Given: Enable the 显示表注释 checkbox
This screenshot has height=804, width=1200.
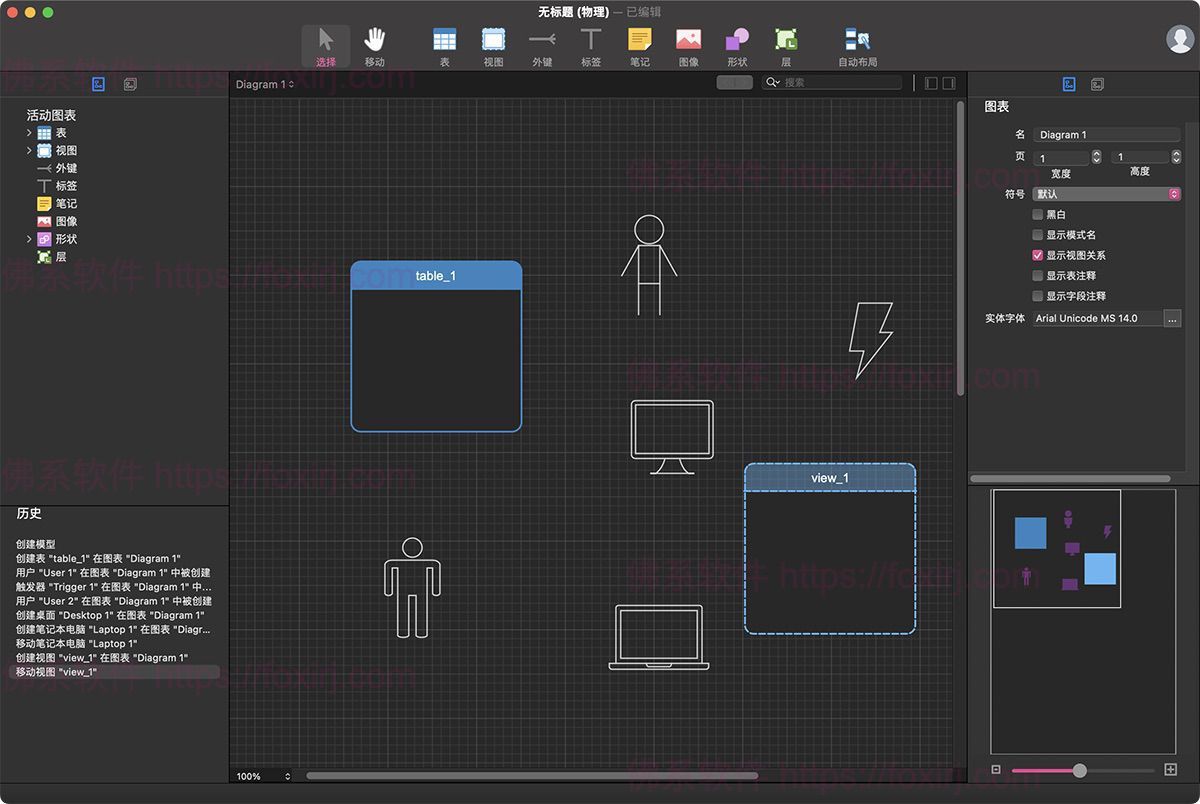Looking at the screenshot, I should pos(1038,276).
